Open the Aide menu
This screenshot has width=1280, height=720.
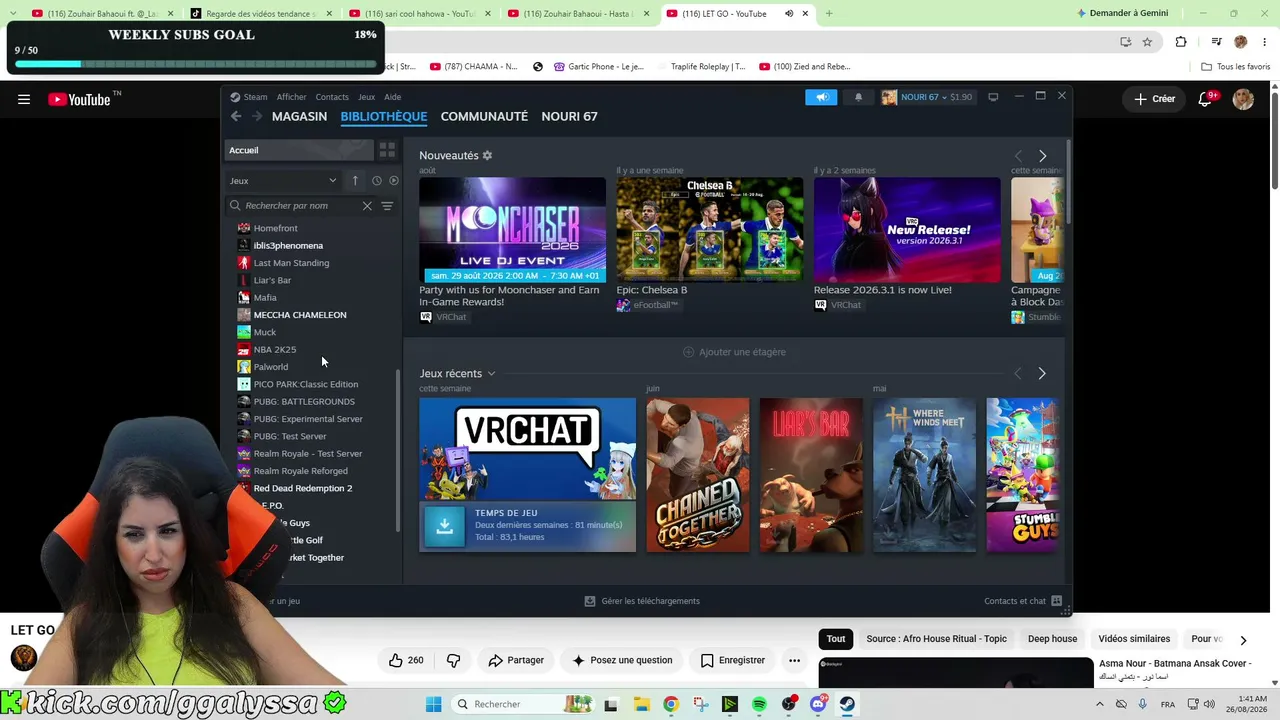393,97
